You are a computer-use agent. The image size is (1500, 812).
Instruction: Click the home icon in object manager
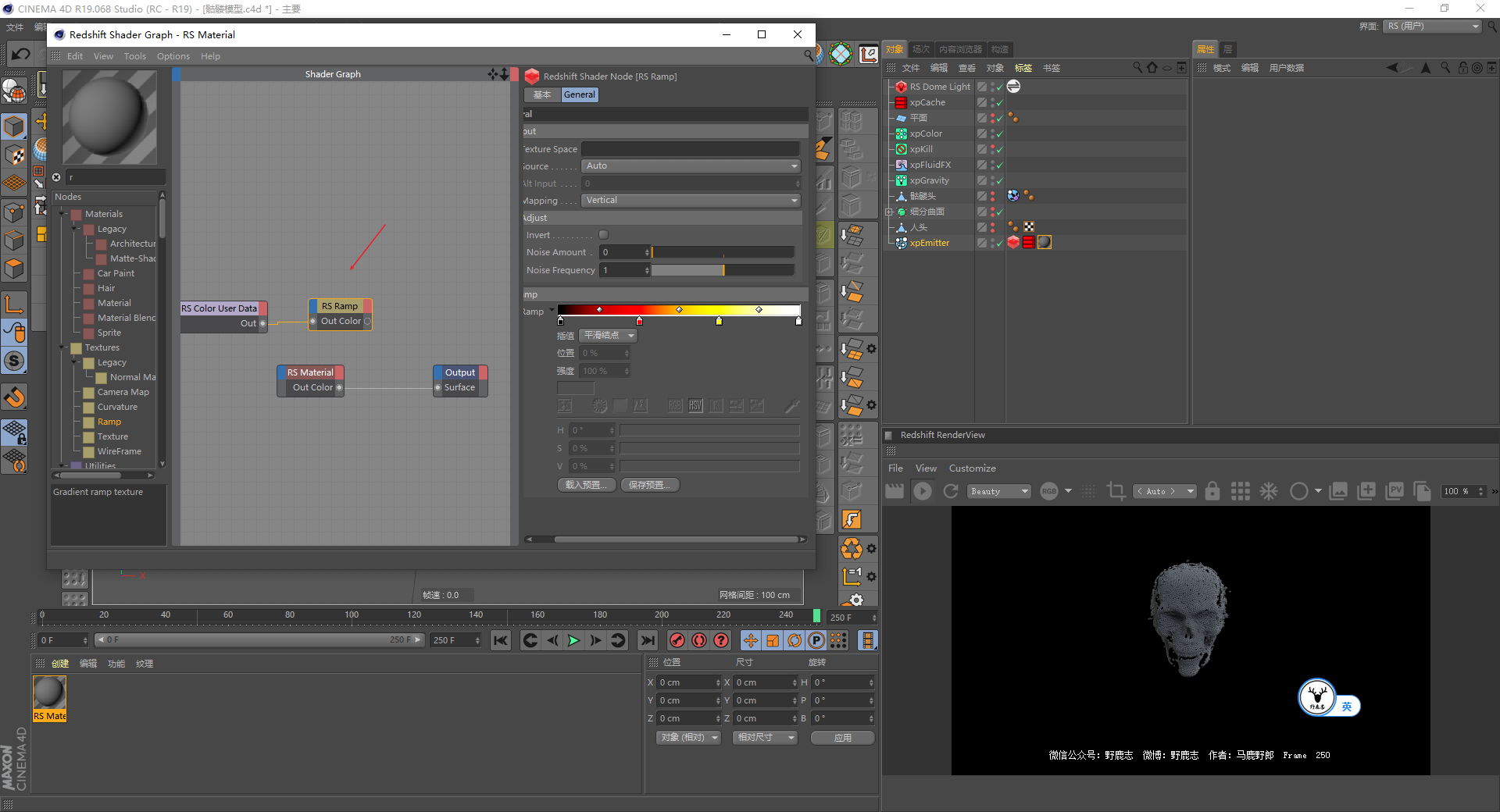[x=1152, y=68]
